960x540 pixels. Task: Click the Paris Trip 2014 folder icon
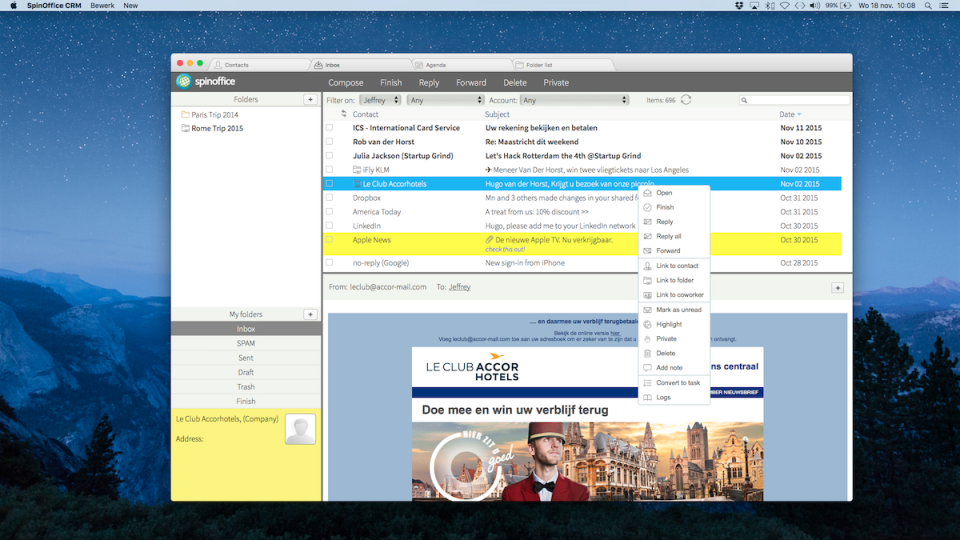(x=185, y=114)
